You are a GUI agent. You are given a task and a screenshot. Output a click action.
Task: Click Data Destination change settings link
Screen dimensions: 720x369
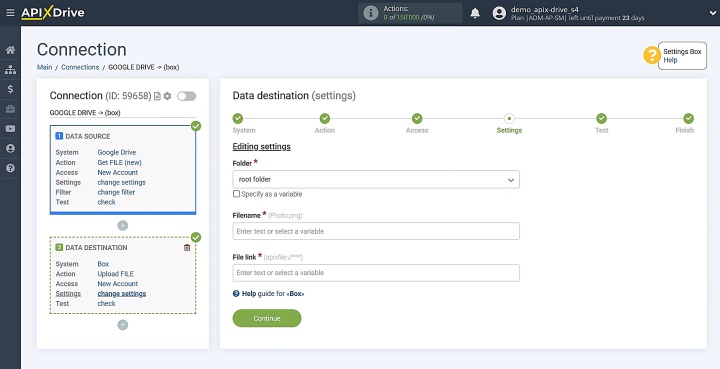pos(122,294)
